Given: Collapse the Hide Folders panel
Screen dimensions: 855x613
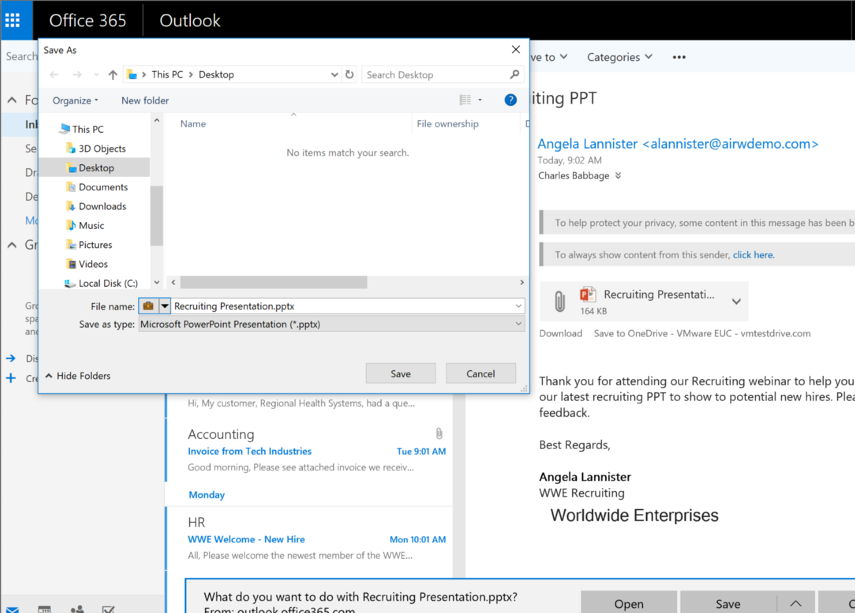Looking at the screenshot, I should tap(78, 376).
